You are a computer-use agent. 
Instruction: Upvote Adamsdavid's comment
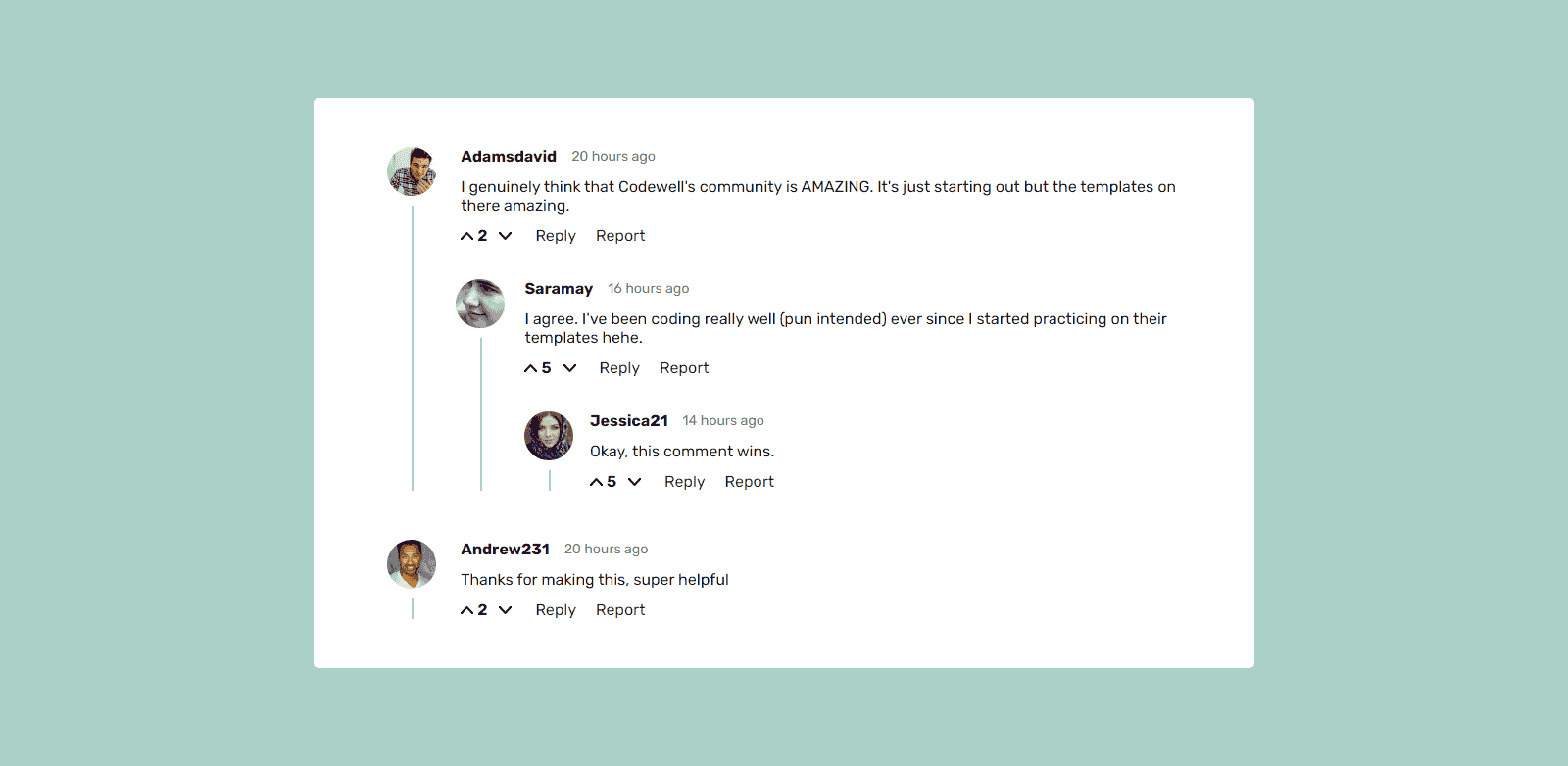point(467,236)
